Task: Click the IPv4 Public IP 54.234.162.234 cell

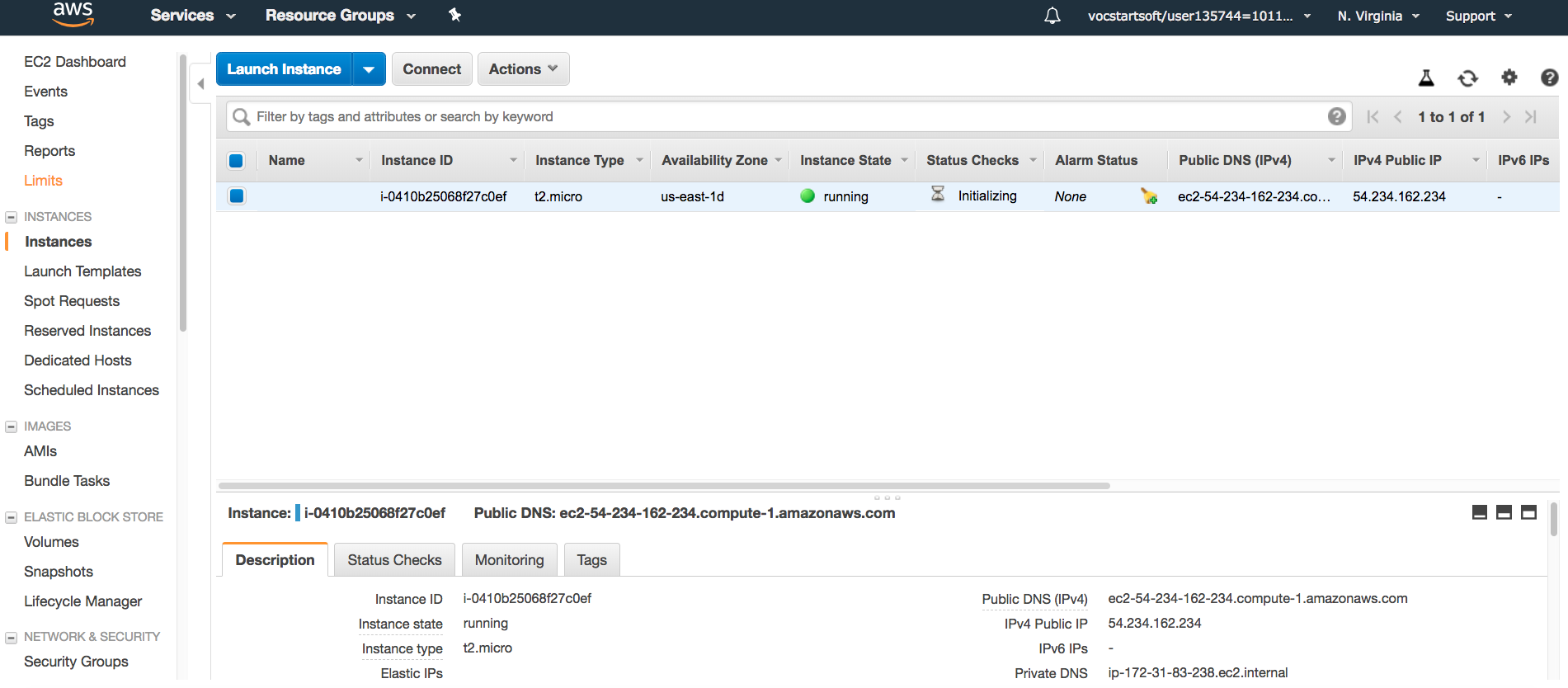Action: (1399, 196)
